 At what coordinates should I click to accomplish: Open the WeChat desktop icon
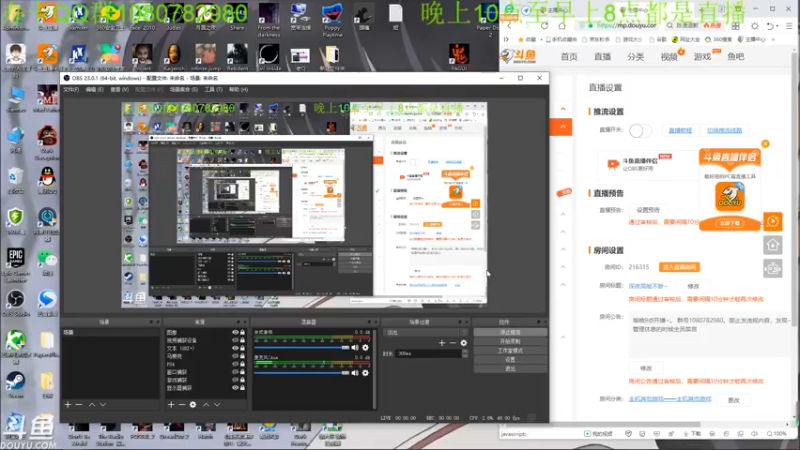click(x=47, y=262)
